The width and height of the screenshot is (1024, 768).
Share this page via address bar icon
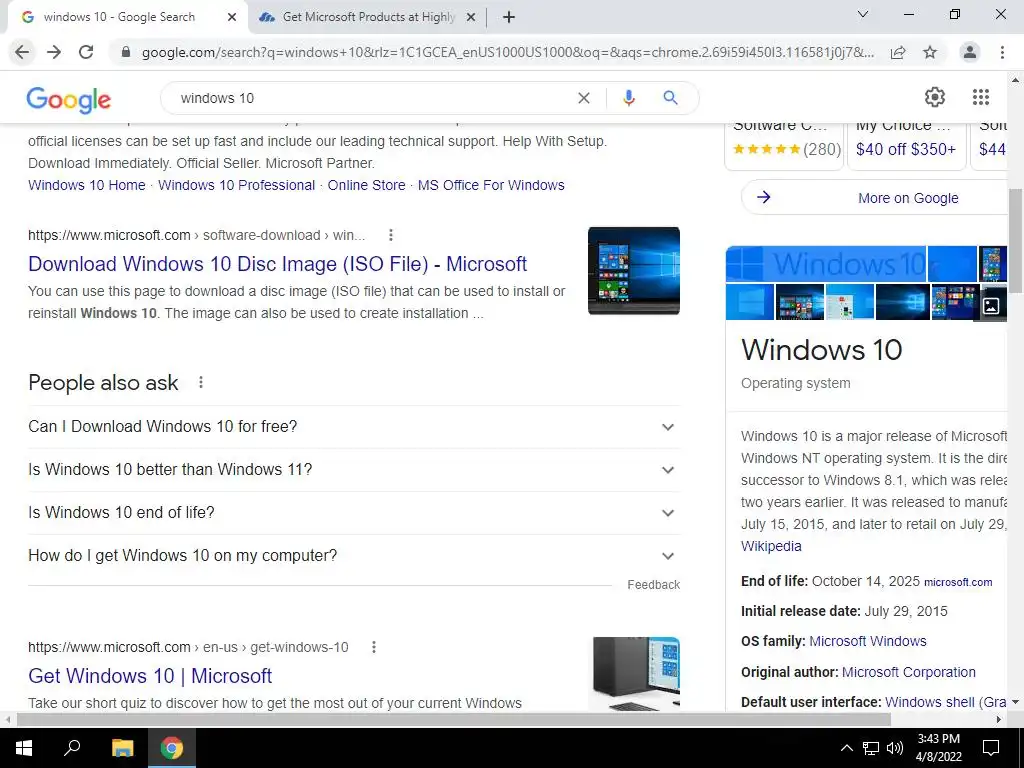point(898,52)
